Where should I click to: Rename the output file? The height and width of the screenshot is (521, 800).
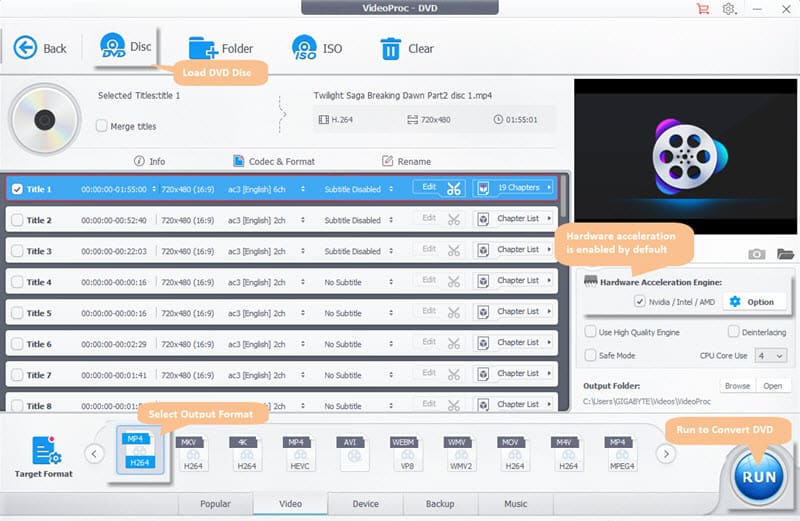pos(407,161)
